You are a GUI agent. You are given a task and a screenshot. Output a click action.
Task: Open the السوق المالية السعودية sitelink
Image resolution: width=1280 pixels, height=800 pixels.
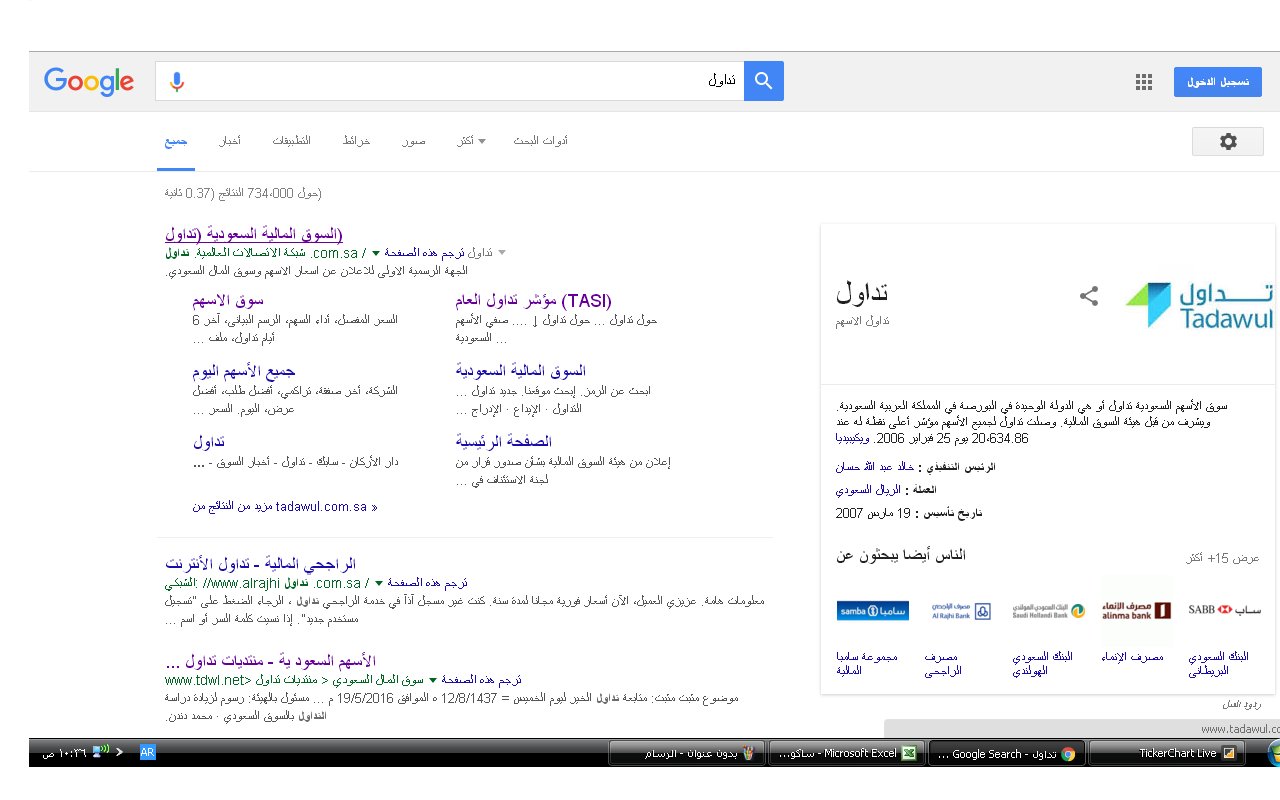click(520, 371)
